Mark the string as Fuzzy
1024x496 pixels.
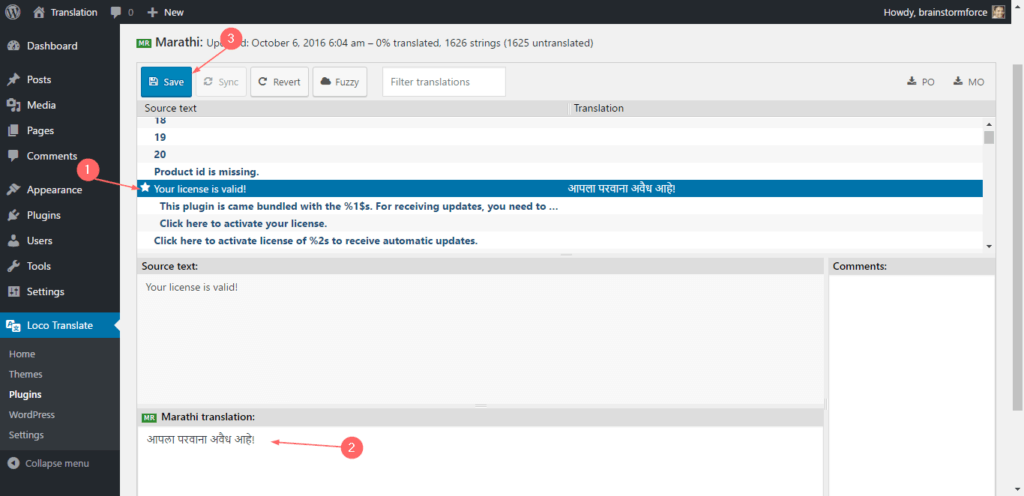tap(340, 82)
